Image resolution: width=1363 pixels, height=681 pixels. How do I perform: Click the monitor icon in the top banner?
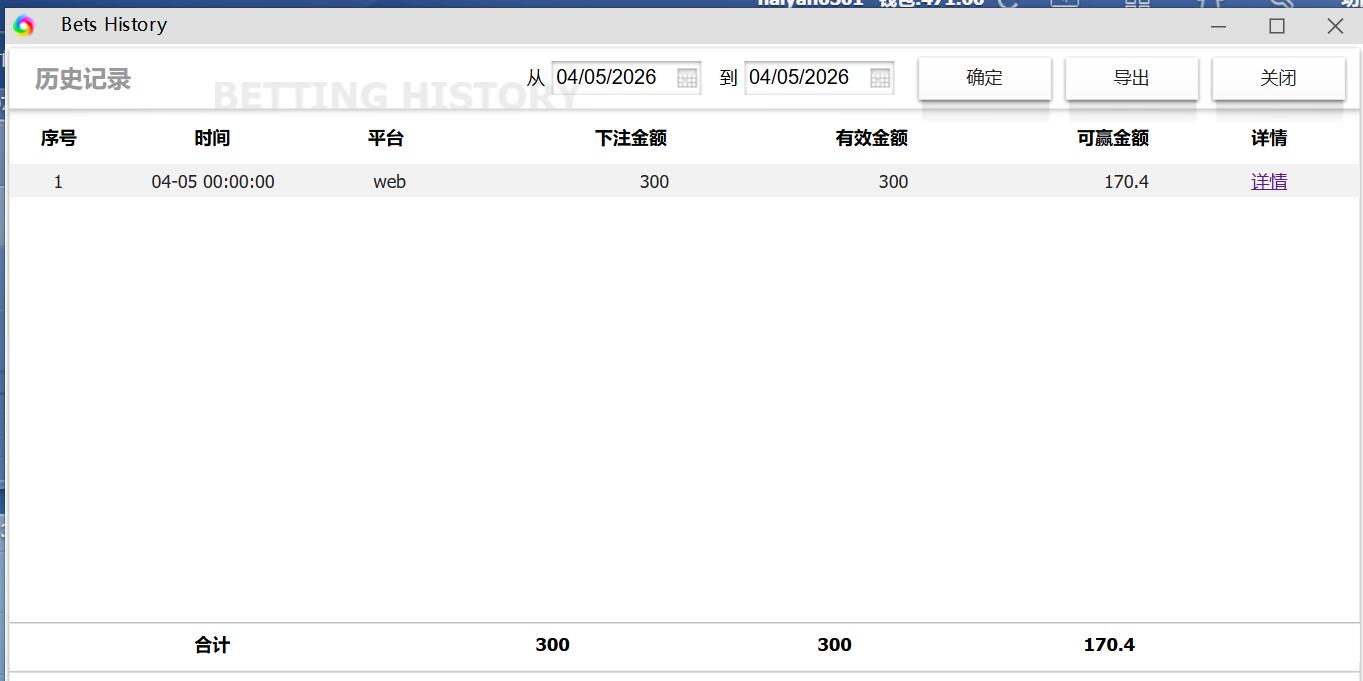pos(1065,3)
